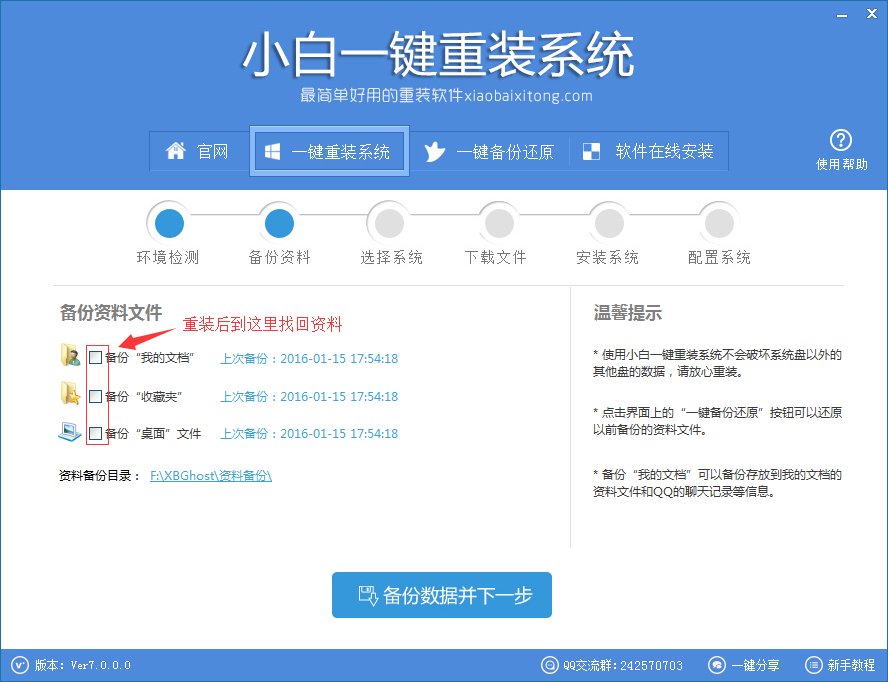Switch to the 一键重装系统 tab
This screenshot has height=682, width=888.
(329, 151)
